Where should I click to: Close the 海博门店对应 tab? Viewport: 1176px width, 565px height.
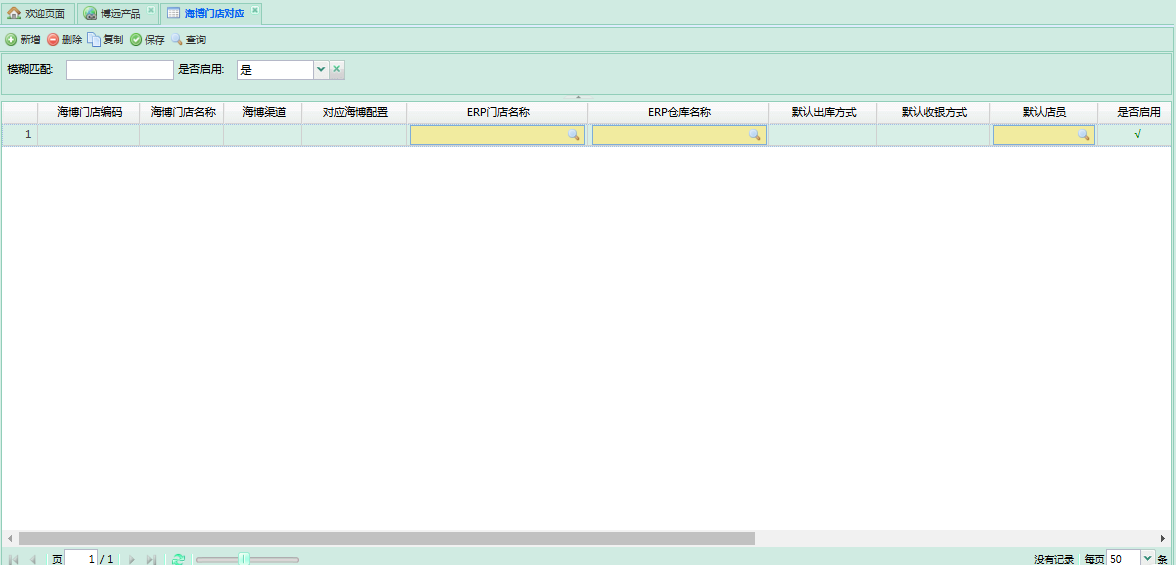coord(255,10)
